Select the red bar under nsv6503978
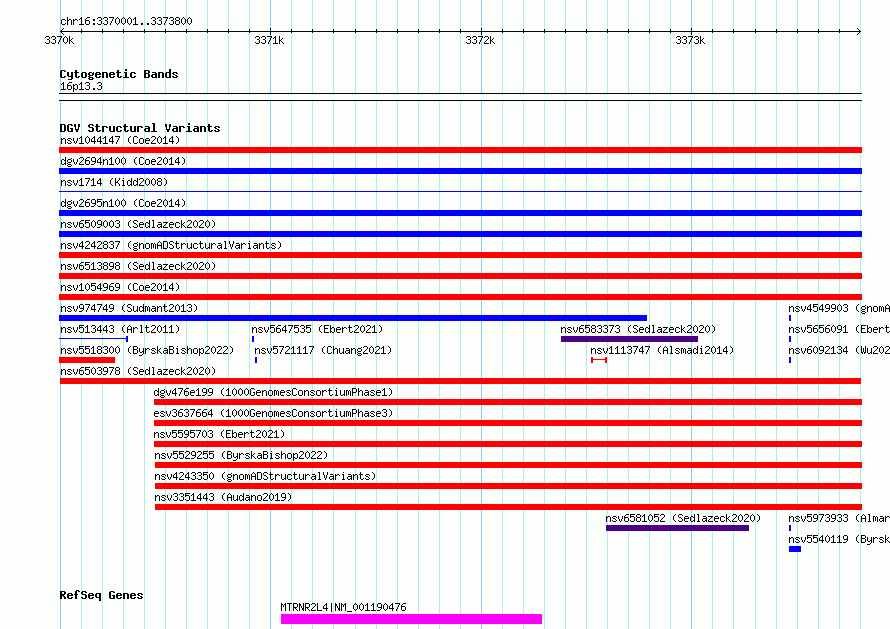This screenshot has height=629, width=890. (460, 381)
